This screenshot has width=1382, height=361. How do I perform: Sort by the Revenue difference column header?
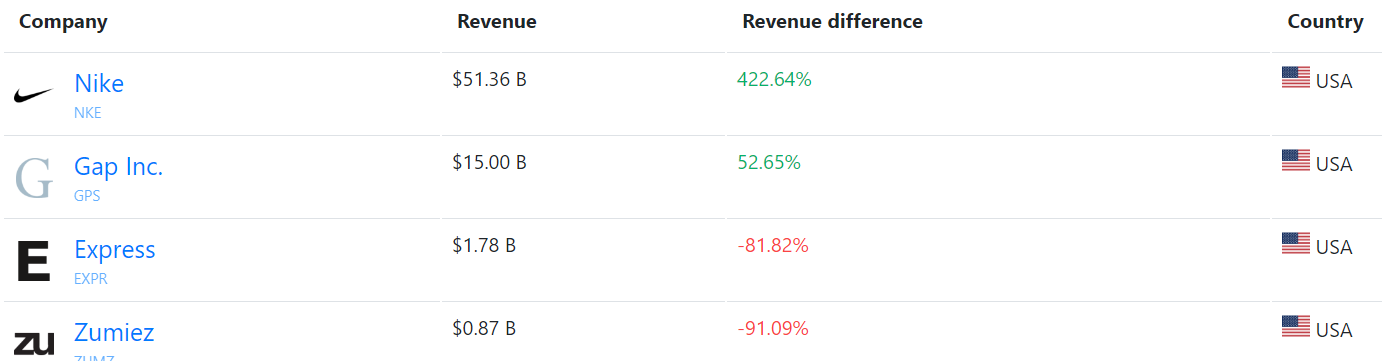coord(833,22)
